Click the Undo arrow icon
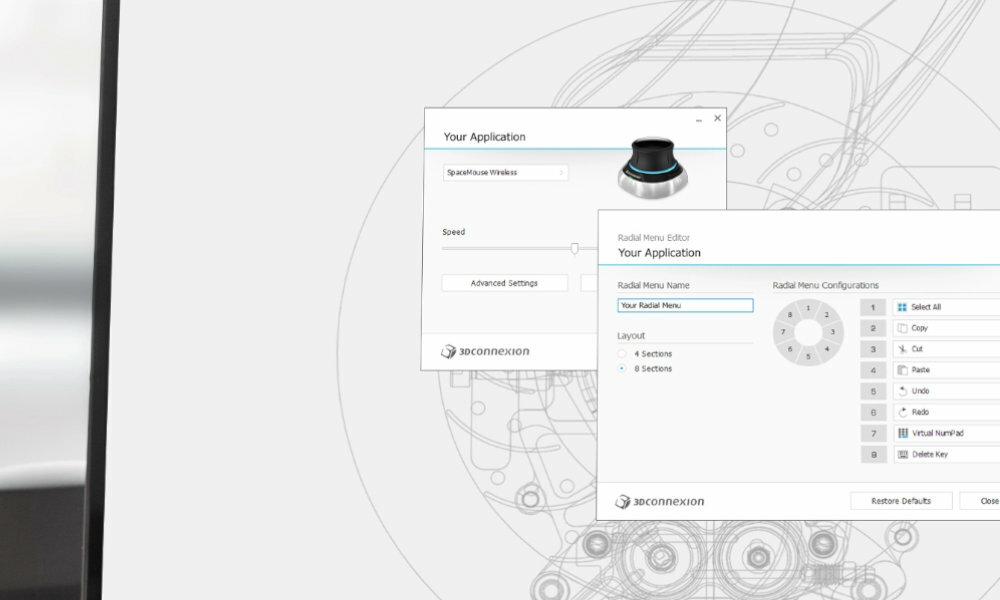This screenshot has width=1000, height=600. point(902,391)
